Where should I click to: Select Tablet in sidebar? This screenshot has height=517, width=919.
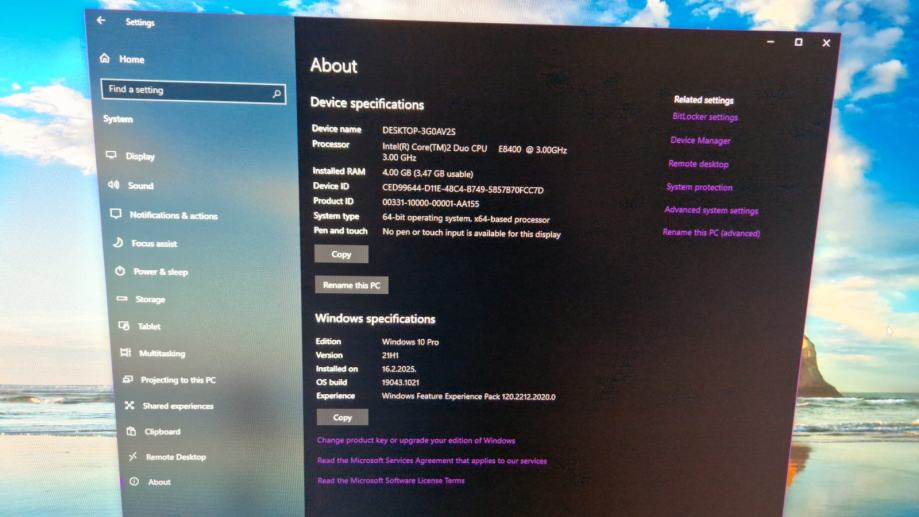[149, 326]
